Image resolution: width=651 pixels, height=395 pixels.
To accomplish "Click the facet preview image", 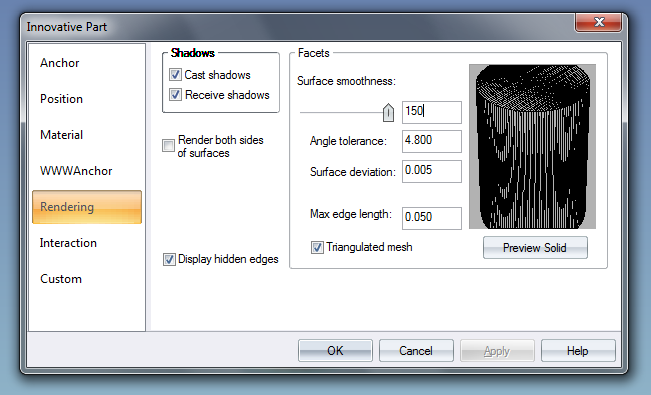I will (532, 146).
